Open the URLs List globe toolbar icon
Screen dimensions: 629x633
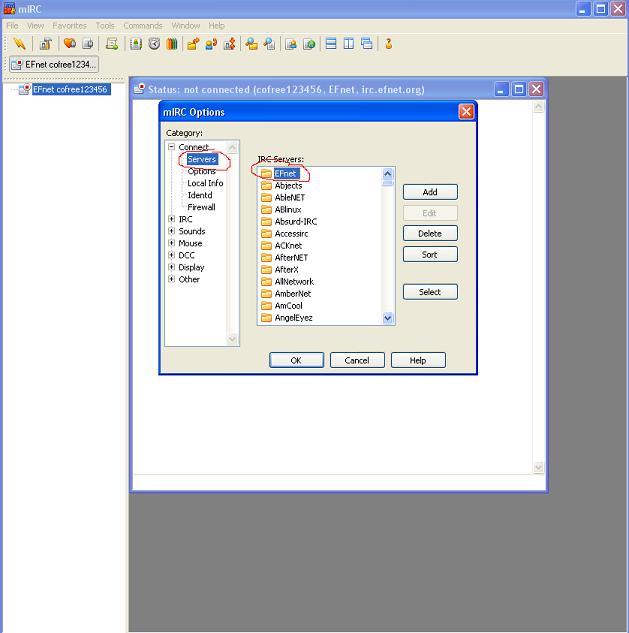[x=309, y=44]
